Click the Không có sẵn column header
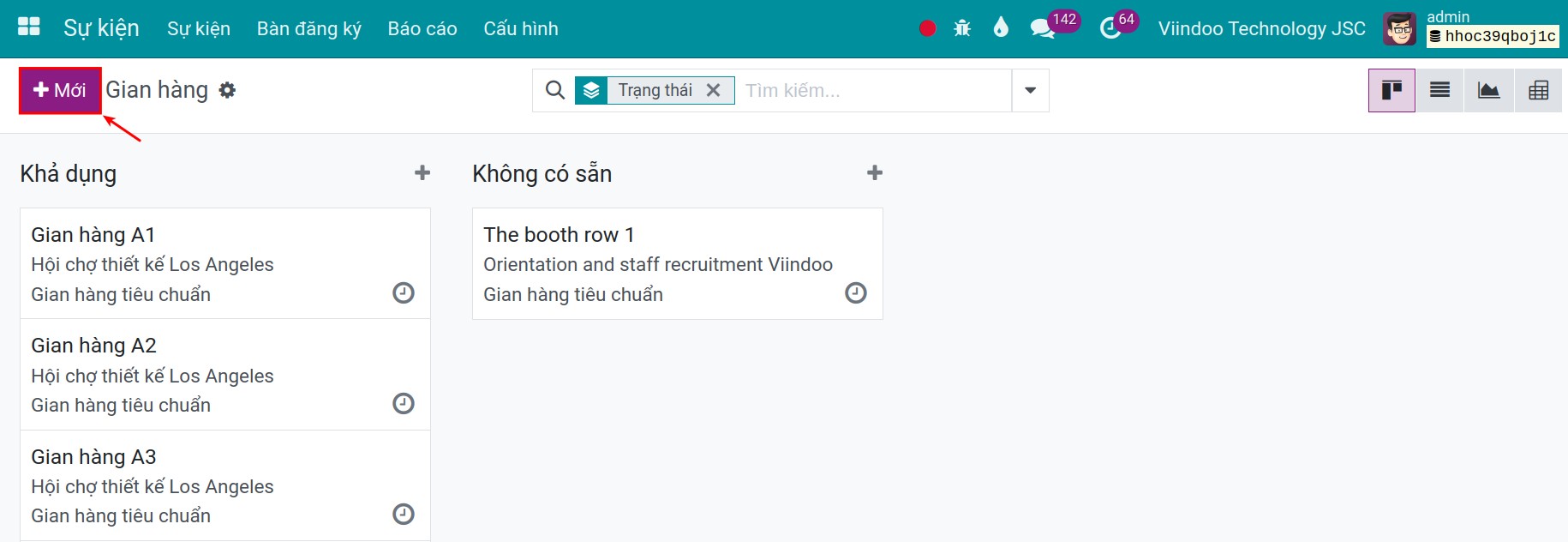The width and height of the screenshot is (1568, 542). click(x=542, y=174)
